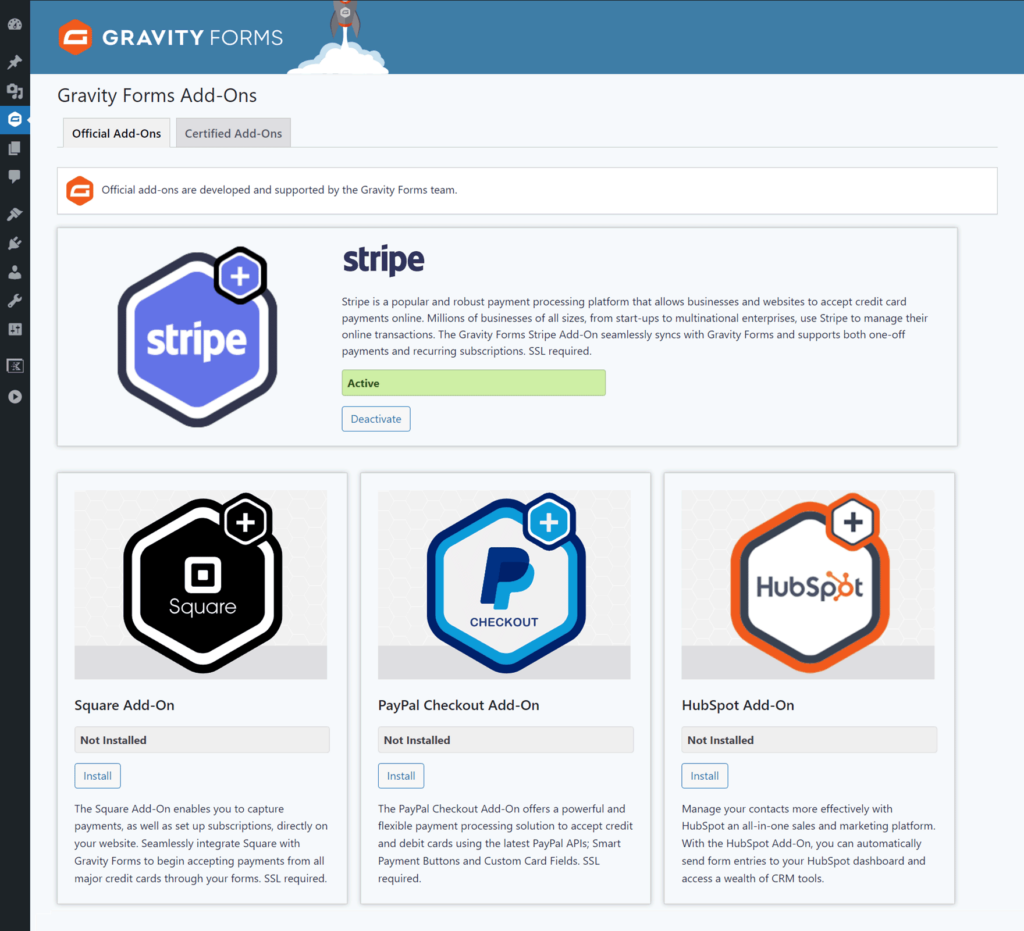Click the Users icon in the sidebar
The width and height of the screenshot is (1024, 931).
[15, 271]
